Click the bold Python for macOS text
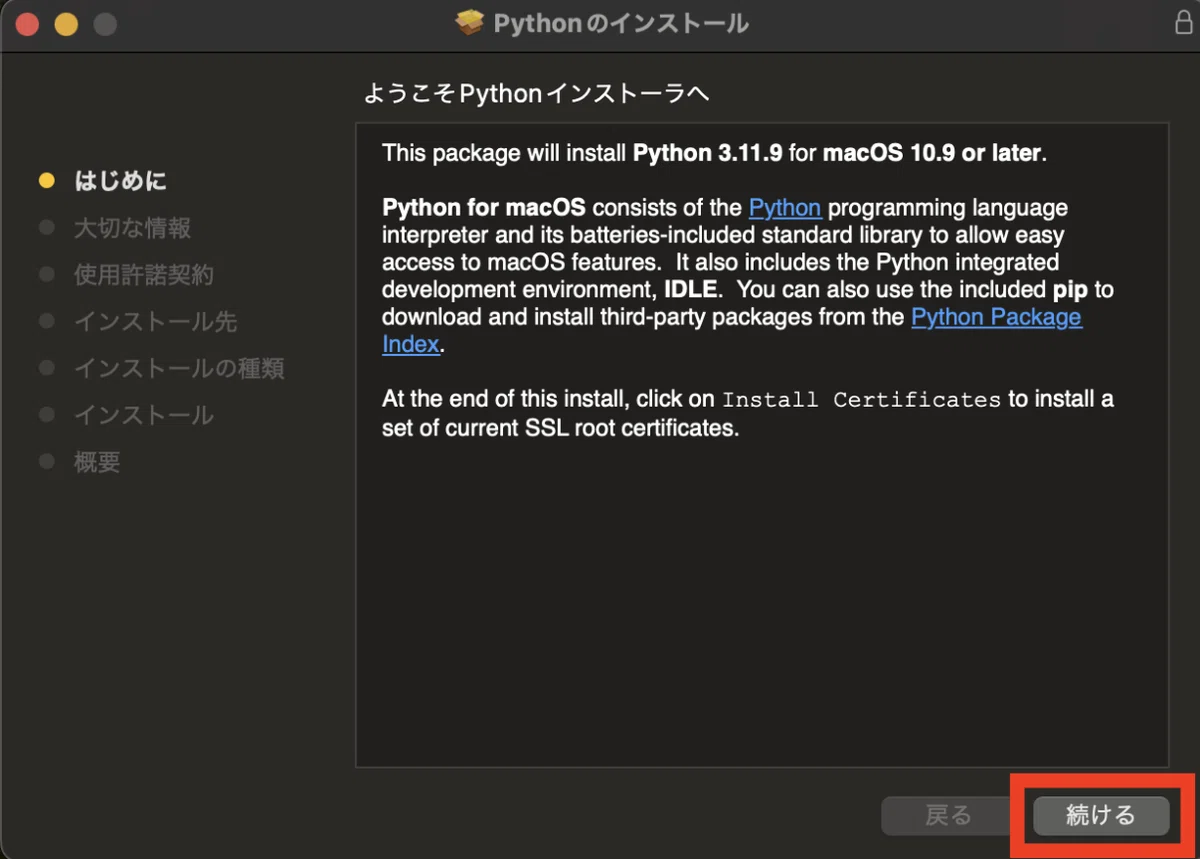Screen dimensions: 1200x859 coord(484,208)
